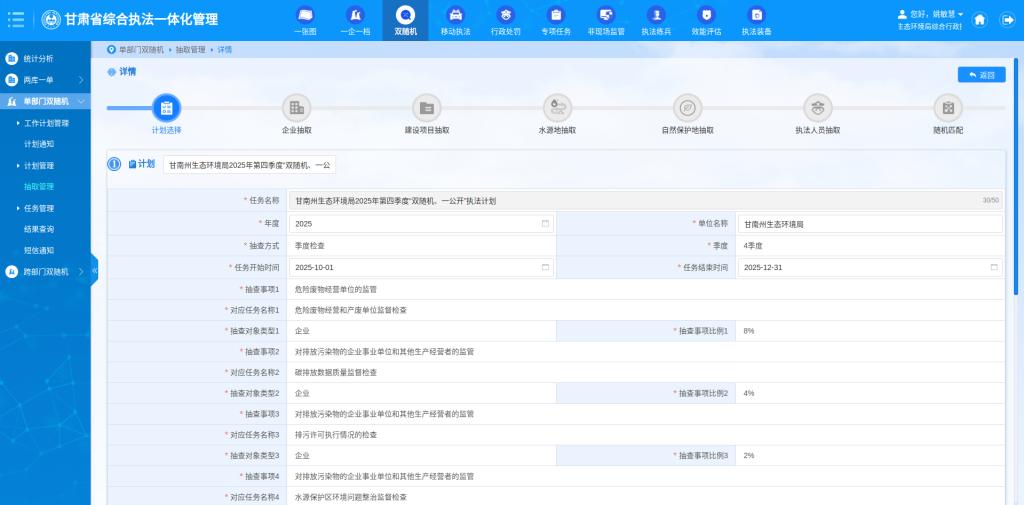The width and height of the screenshot is (1024, 505).
Task: Open the 执法装备 module icon
Action: (756, 16)
